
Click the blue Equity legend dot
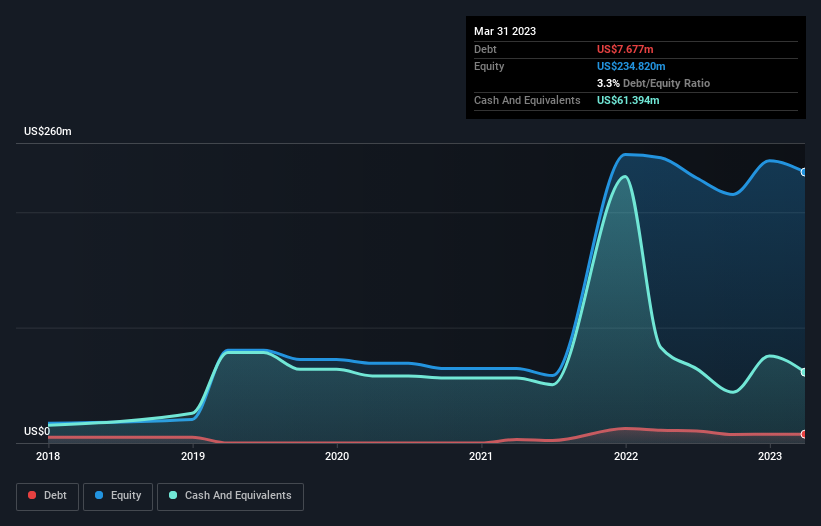pos(99,495)
